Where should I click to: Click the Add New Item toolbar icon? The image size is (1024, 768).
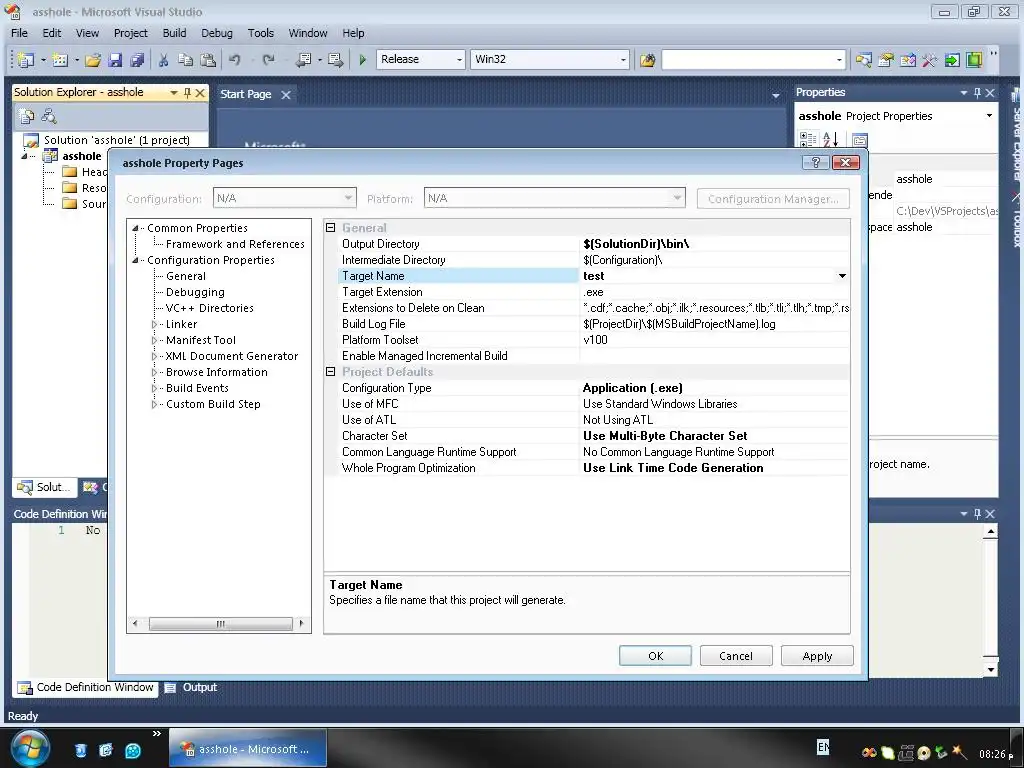point(60,60)
